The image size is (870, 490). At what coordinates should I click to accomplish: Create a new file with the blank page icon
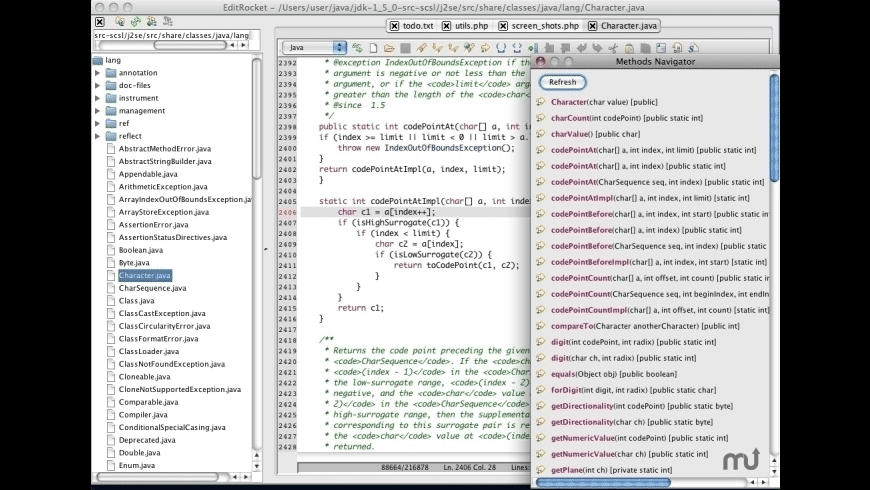373,48
